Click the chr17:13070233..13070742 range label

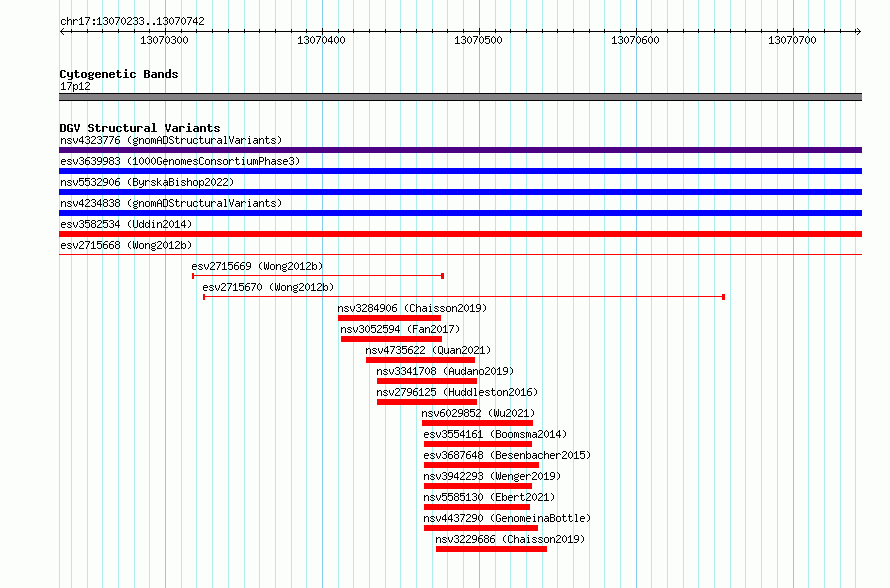pos(132,21)
